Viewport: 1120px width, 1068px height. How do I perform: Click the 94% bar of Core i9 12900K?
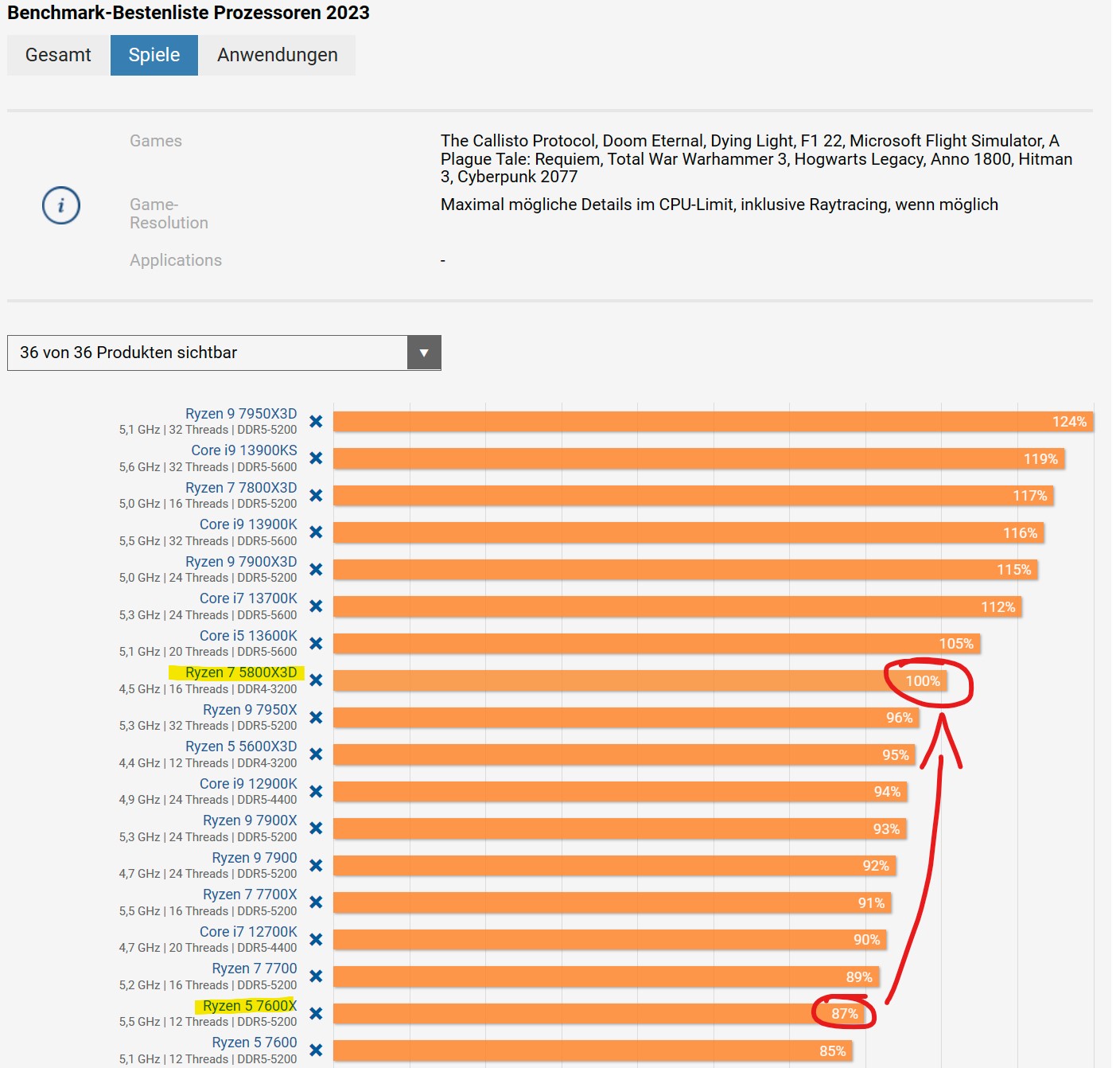[x=620, y=791]
